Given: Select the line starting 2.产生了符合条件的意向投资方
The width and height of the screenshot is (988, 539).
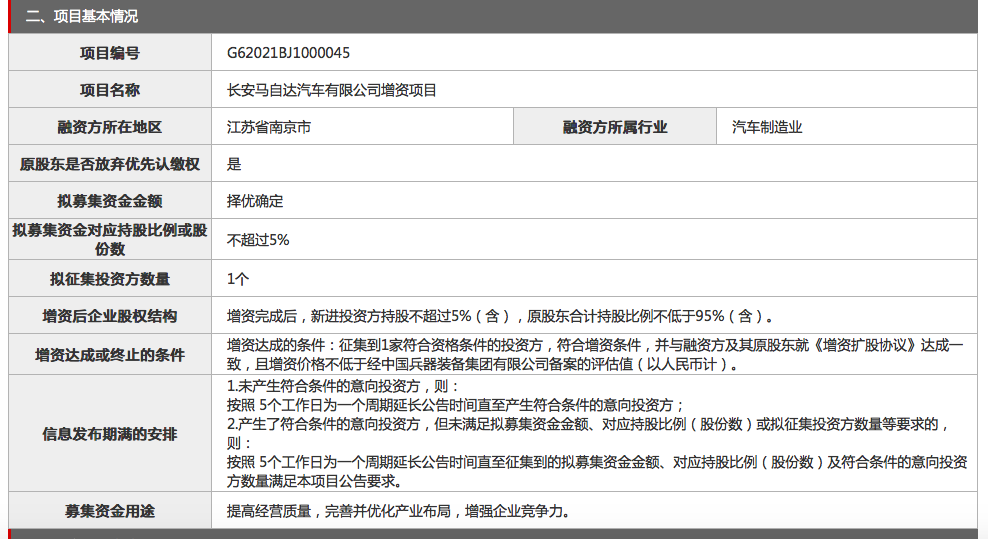Looking at the screenshot, I should pos(589,424).
